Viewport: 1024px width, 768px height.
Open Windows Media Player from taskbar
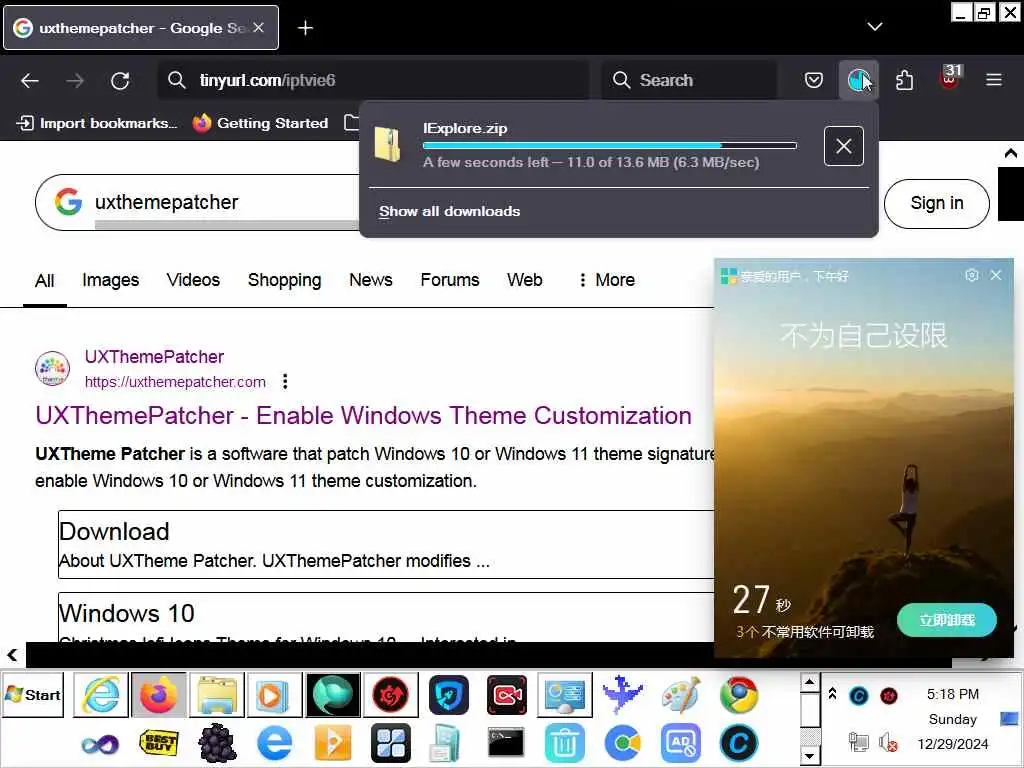click(274, 695)
